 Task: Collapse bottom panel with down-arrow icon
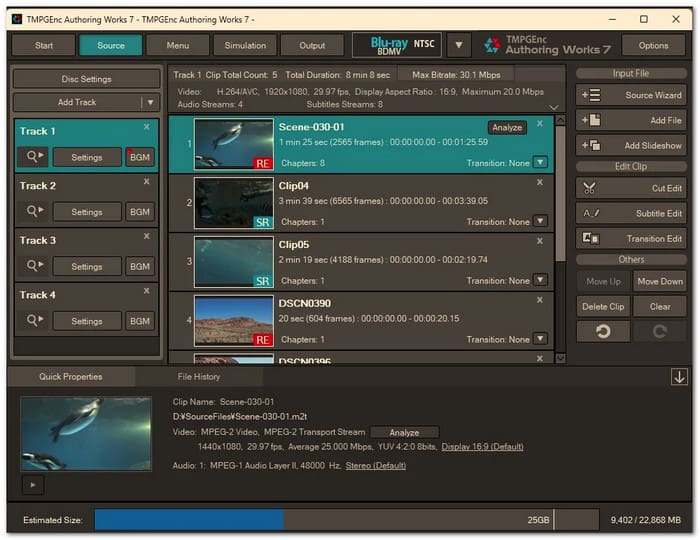tap(679, 377)
